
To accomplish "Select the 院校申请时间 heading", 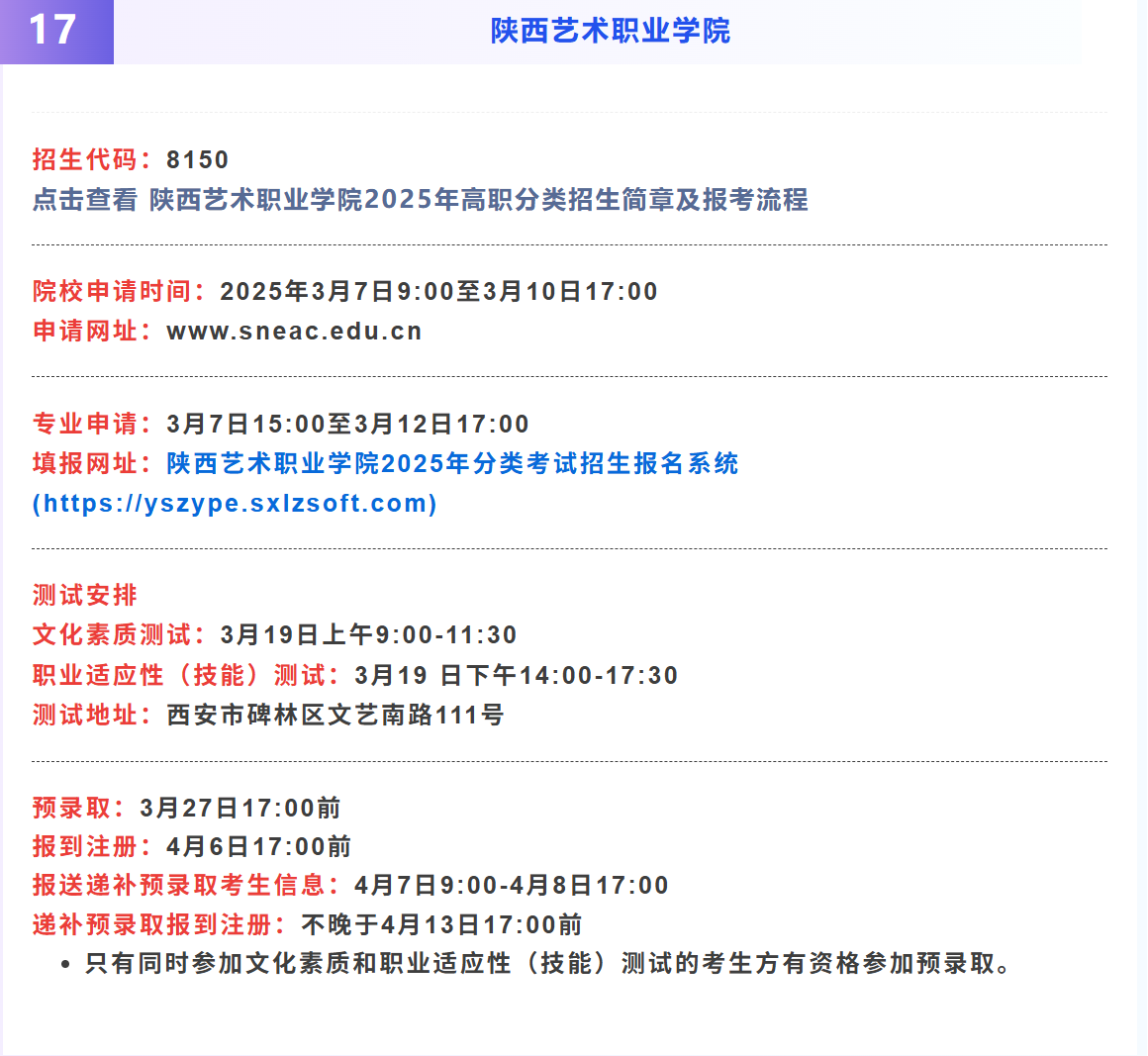I will 102,291.
